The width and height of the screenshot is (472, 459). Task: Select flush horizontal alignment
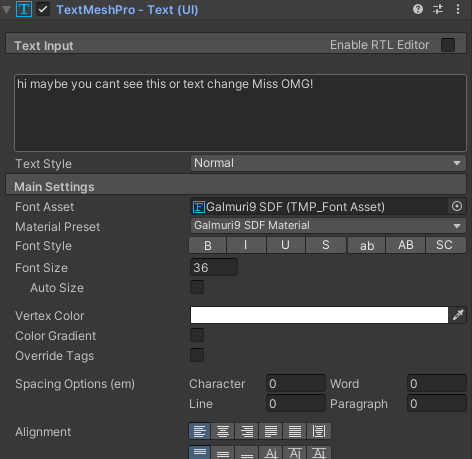[295, 431]
